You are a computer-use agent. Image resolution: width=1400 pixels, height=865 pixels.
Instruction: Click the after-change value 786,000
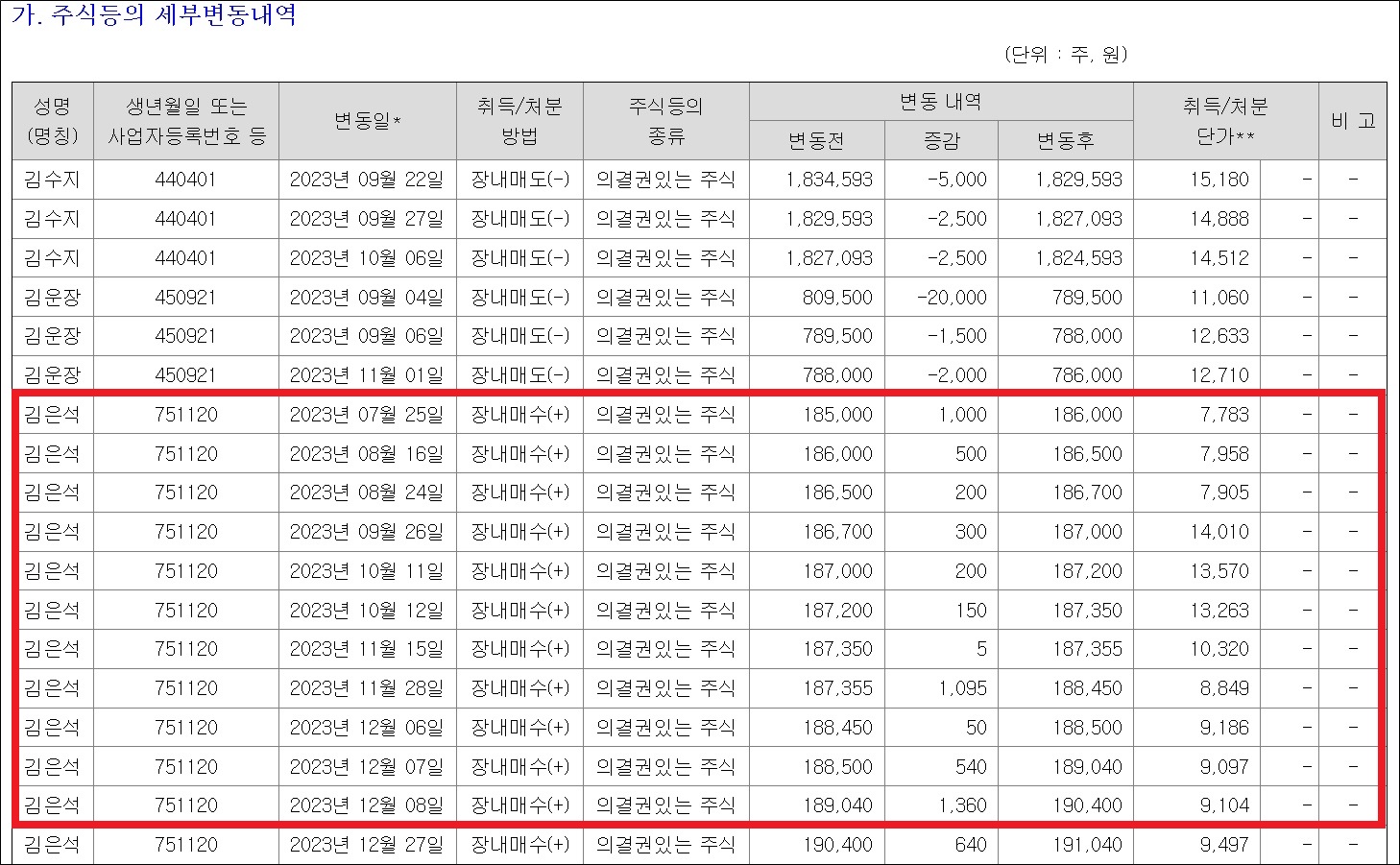pos(1087,375)
